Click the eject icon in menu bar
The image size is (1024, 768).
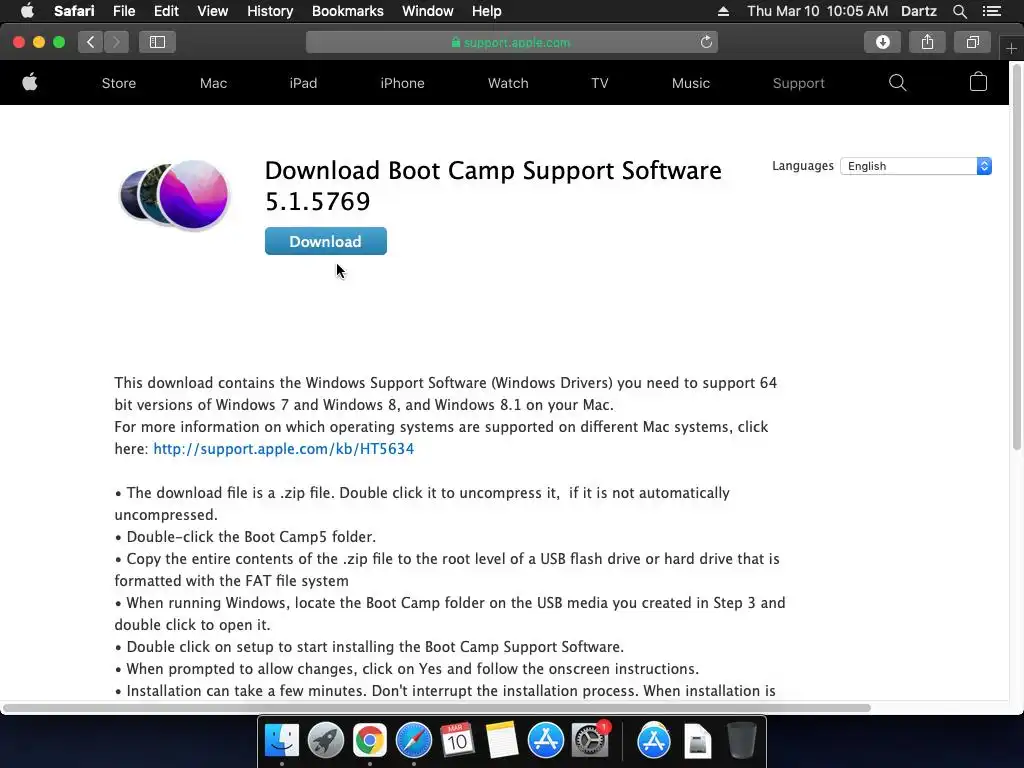[x=723, y=11]
